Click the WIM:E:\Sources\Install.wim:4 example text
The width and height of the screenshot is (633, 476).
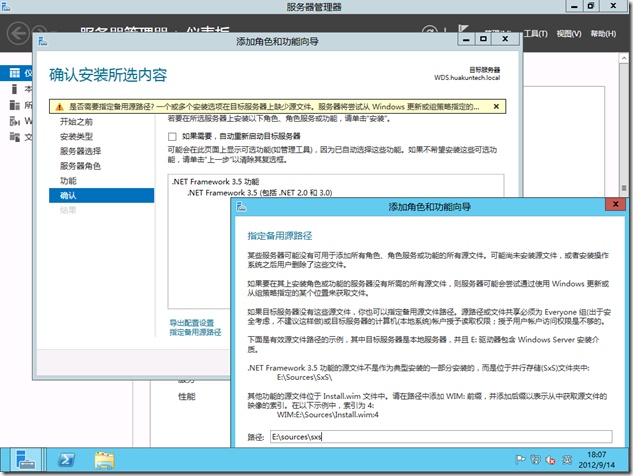pyautogui.click(x=328, y=415)
